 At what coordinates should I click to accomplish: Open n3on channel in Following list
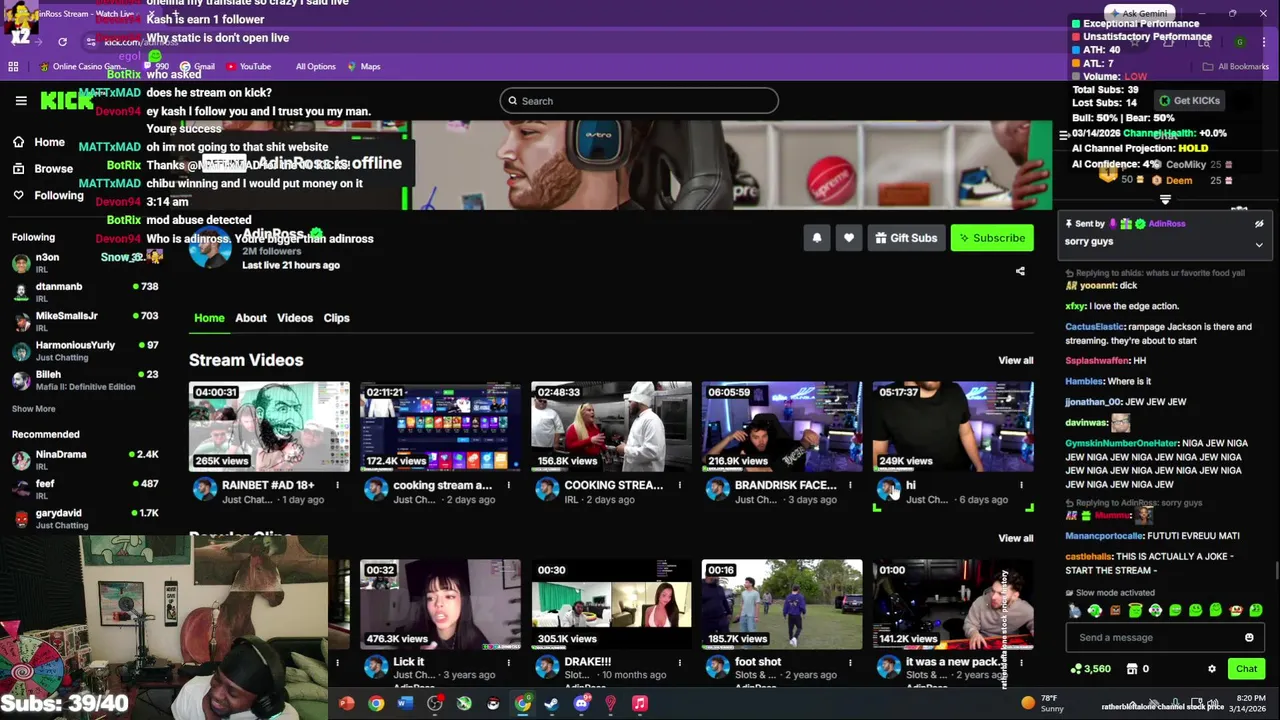click(85, 263)
